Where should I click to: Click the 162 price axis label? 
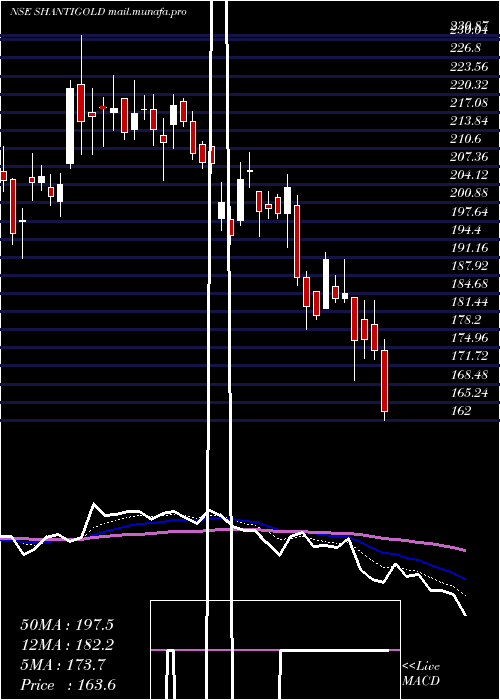pos(461,410)
